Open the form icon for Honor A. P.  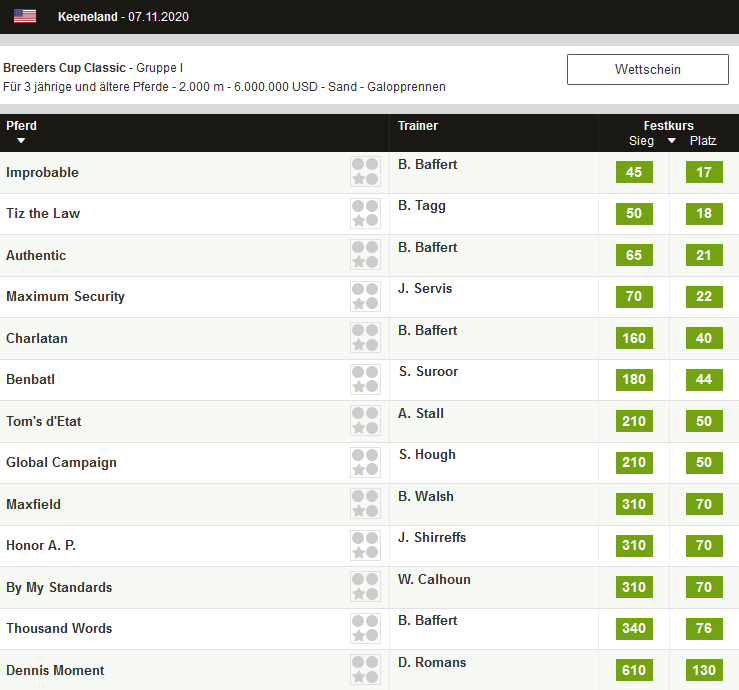click(x=365, y=545)
